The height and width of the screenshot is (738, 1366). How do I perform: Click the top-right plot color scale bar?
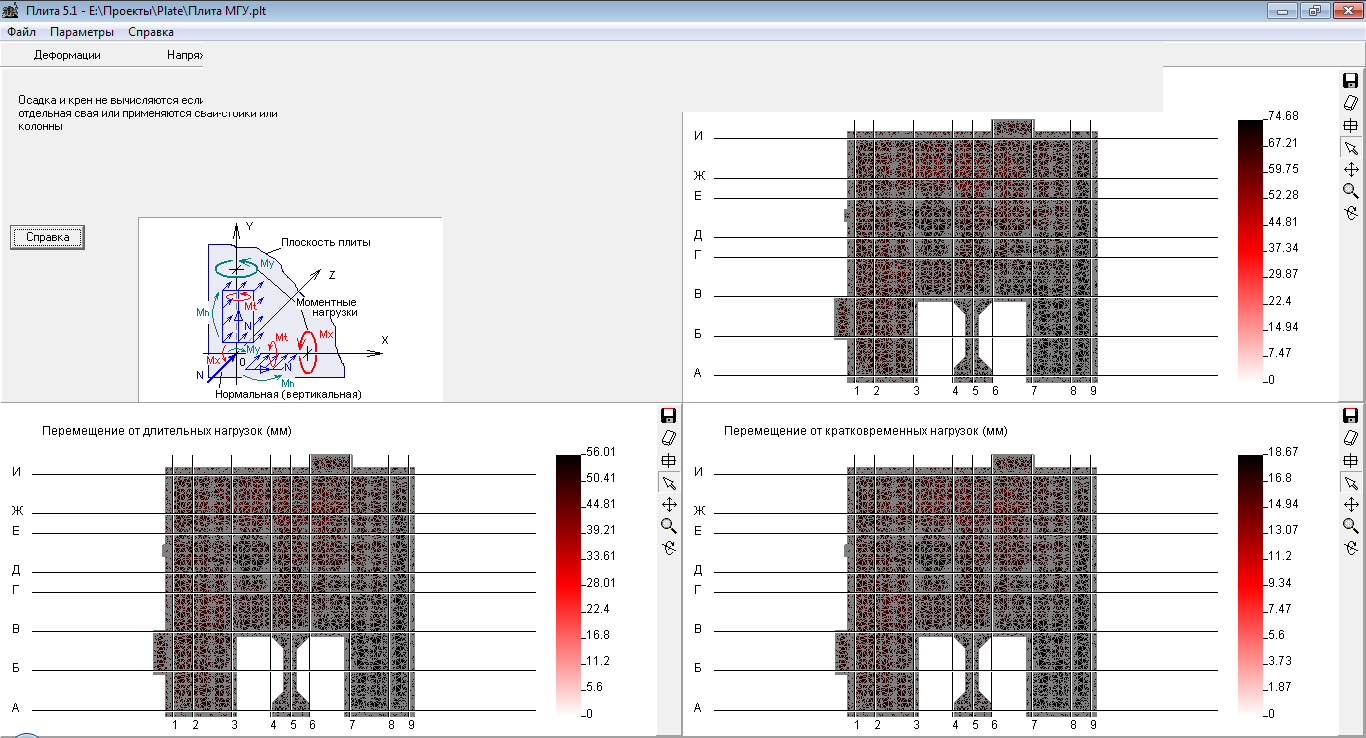click(x=1251, y=250)
